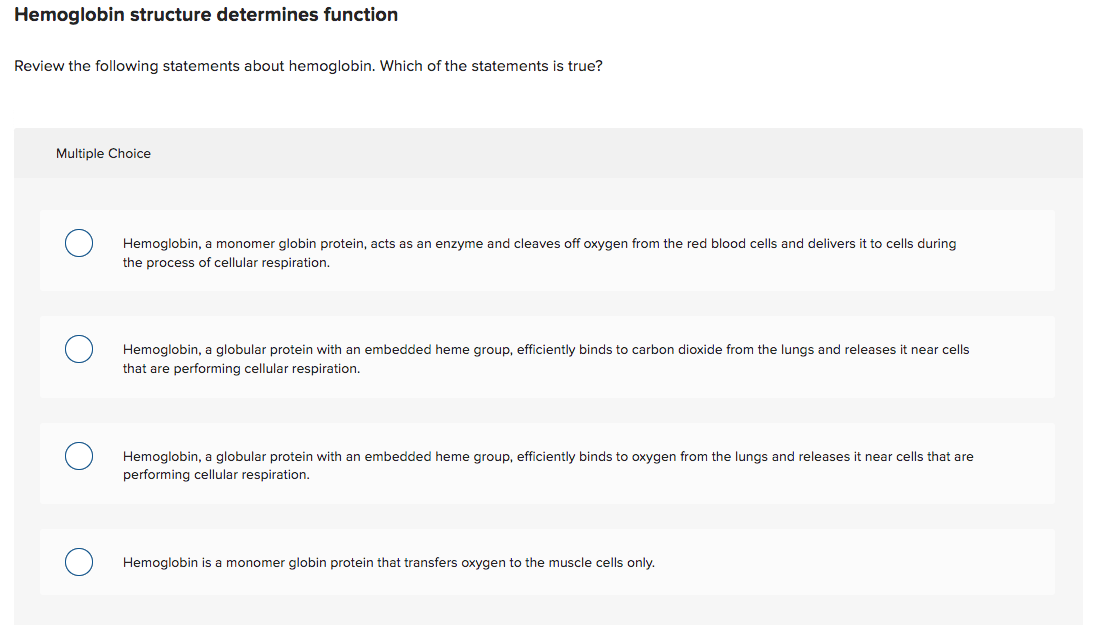Select radio button for oxygen from lungs answer
1110x625 pixels.
click(79, 456)
